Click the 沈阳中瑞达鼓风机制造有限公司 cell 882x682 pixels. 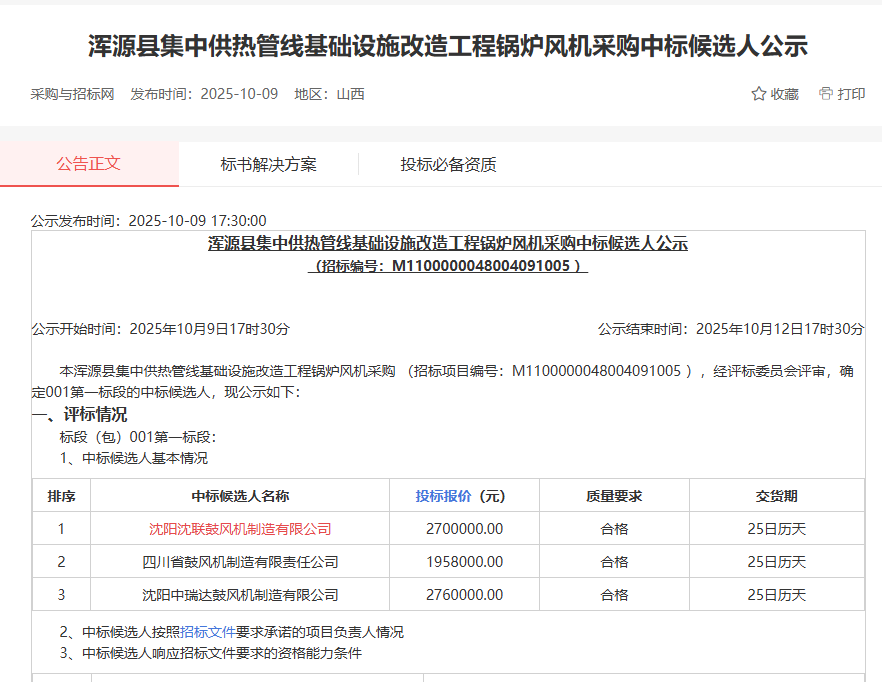pyautogui.click(x=240, y=595)
